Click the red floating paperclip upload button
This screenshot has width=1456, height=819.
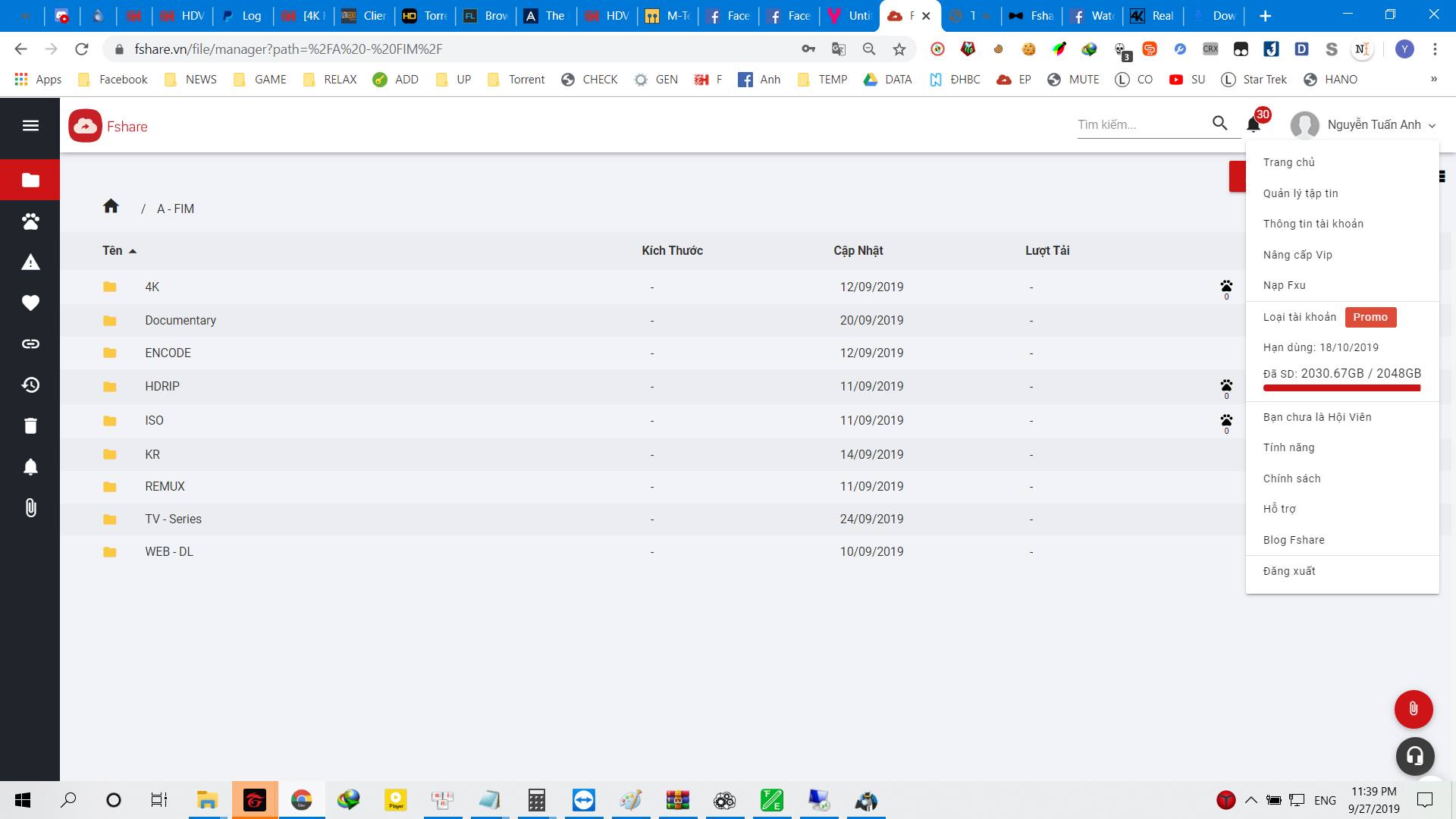(x=1414, y=709)
